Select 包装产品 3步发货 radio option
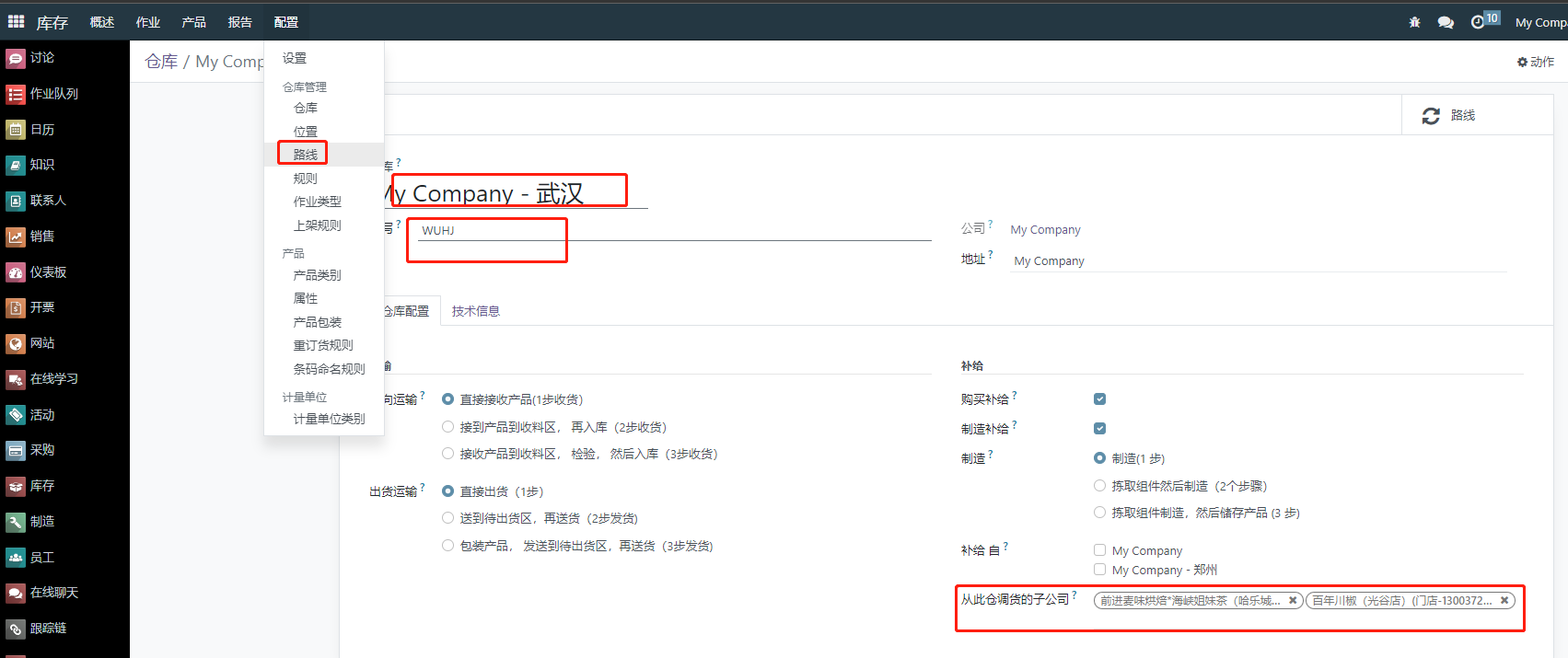The image size is (1568, 658). pos(448,546)
